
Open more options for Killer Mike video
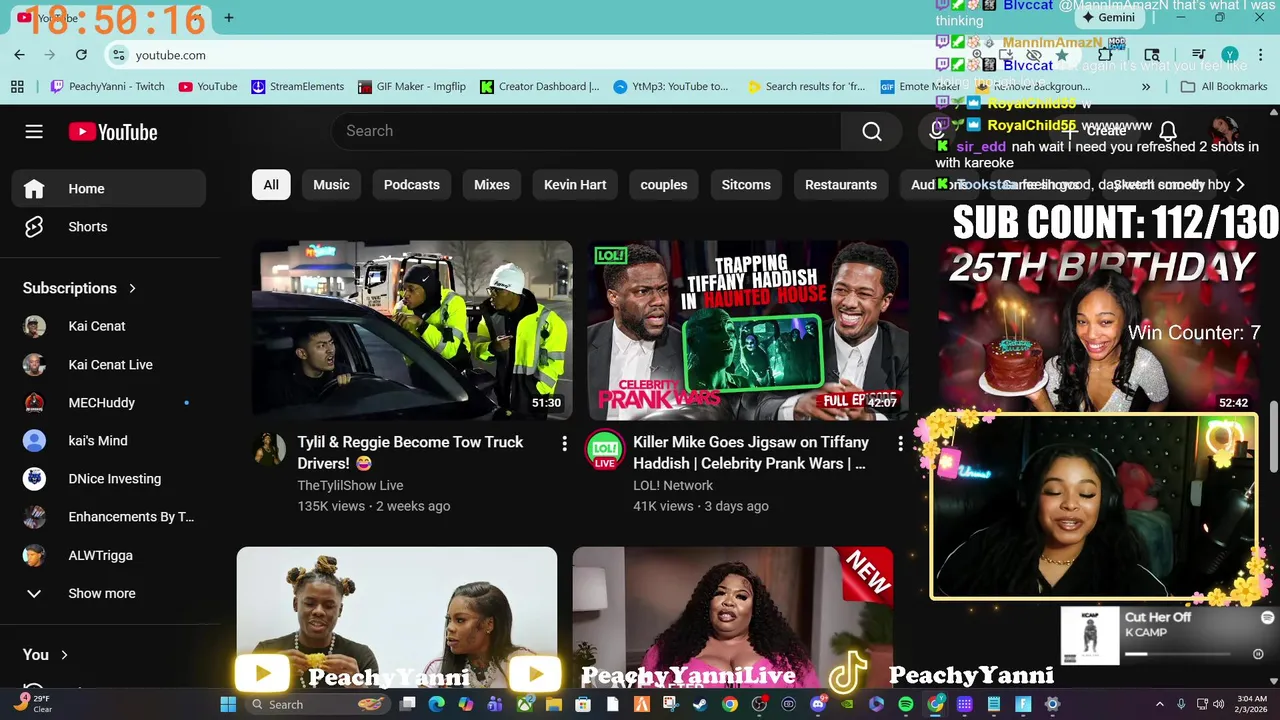[900, 443]
